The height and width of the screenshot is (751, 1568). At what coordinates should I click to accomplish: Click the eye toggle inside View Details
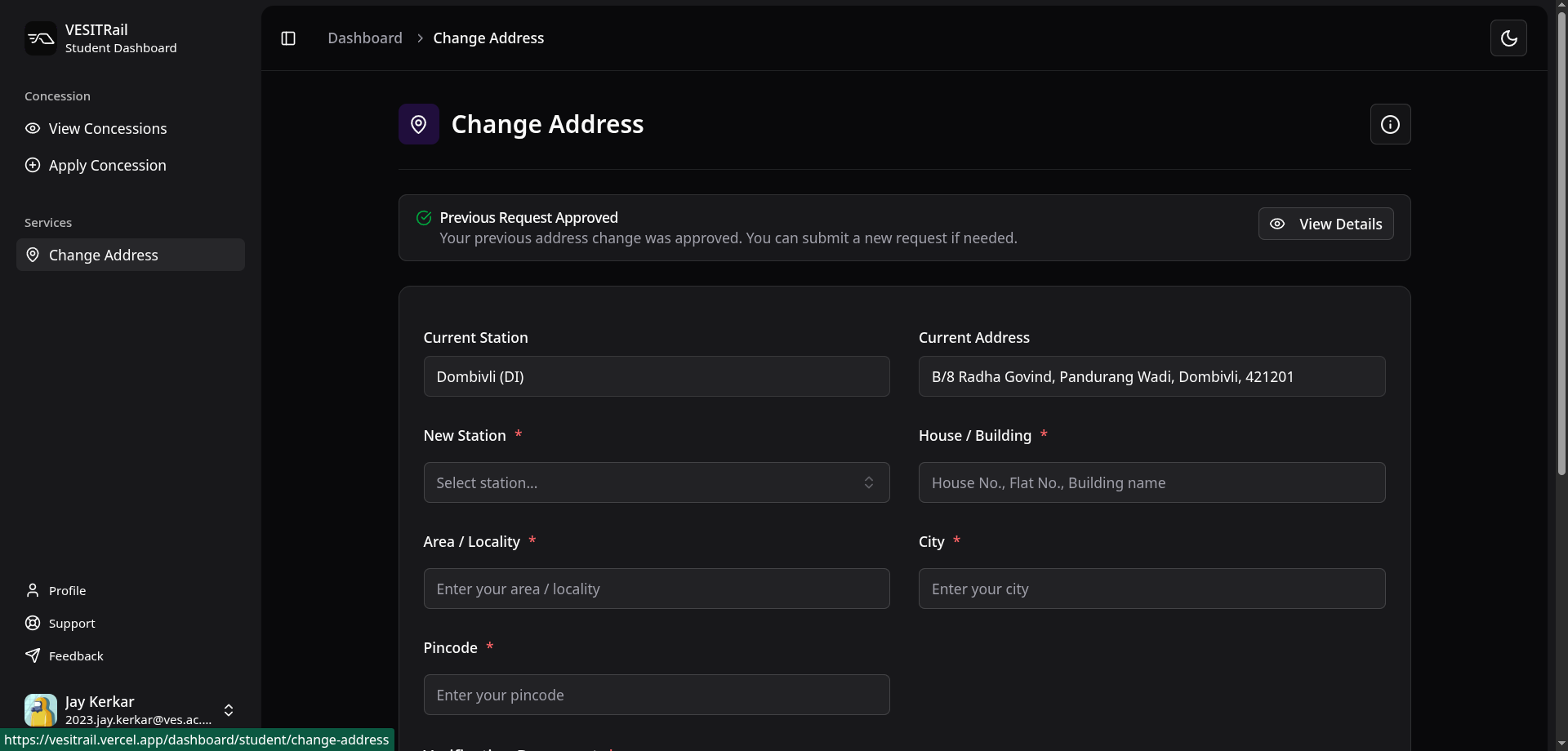tap(1277, 223)
